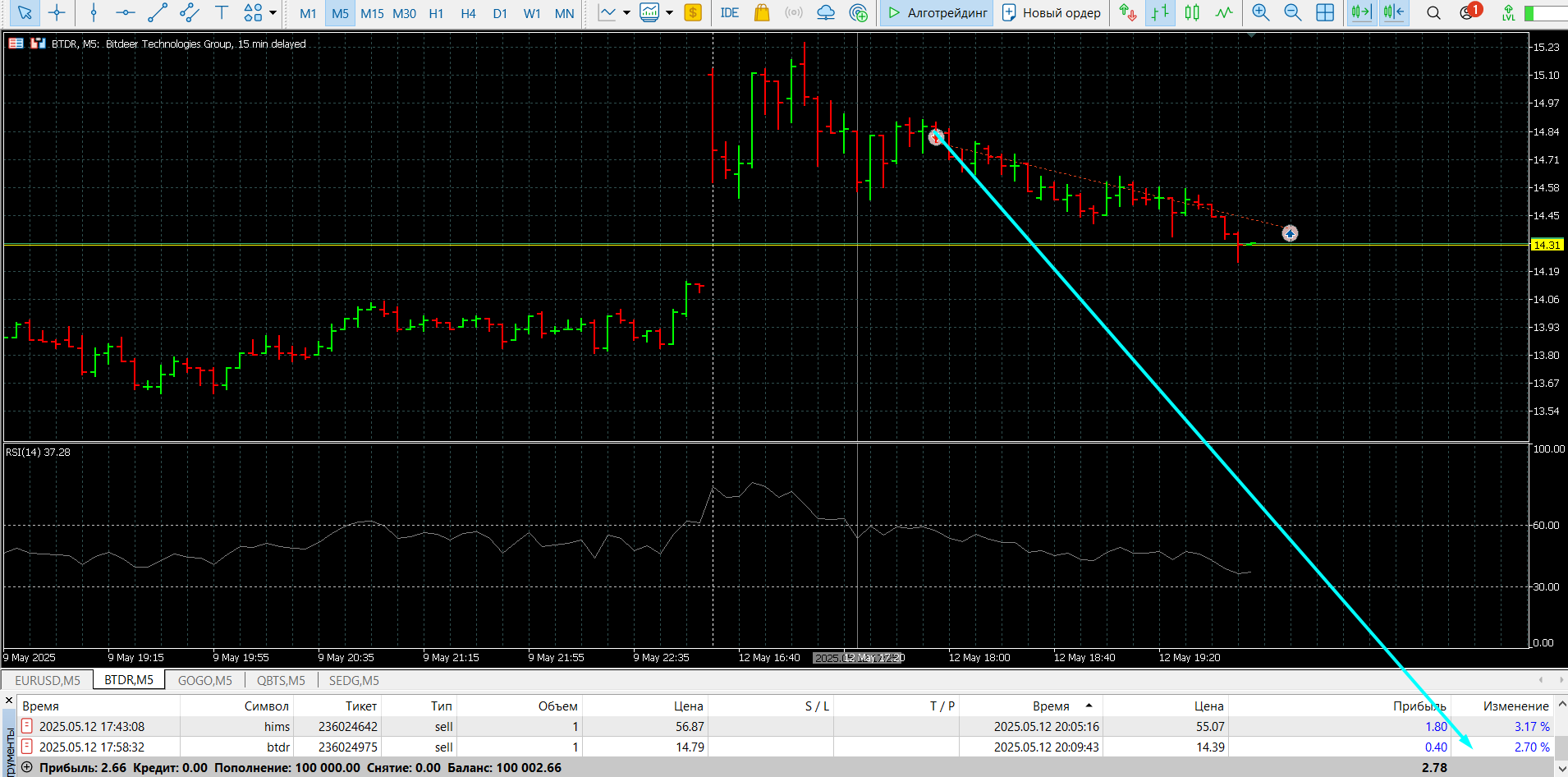Open the shapes objects tool

tap(253, 12)
